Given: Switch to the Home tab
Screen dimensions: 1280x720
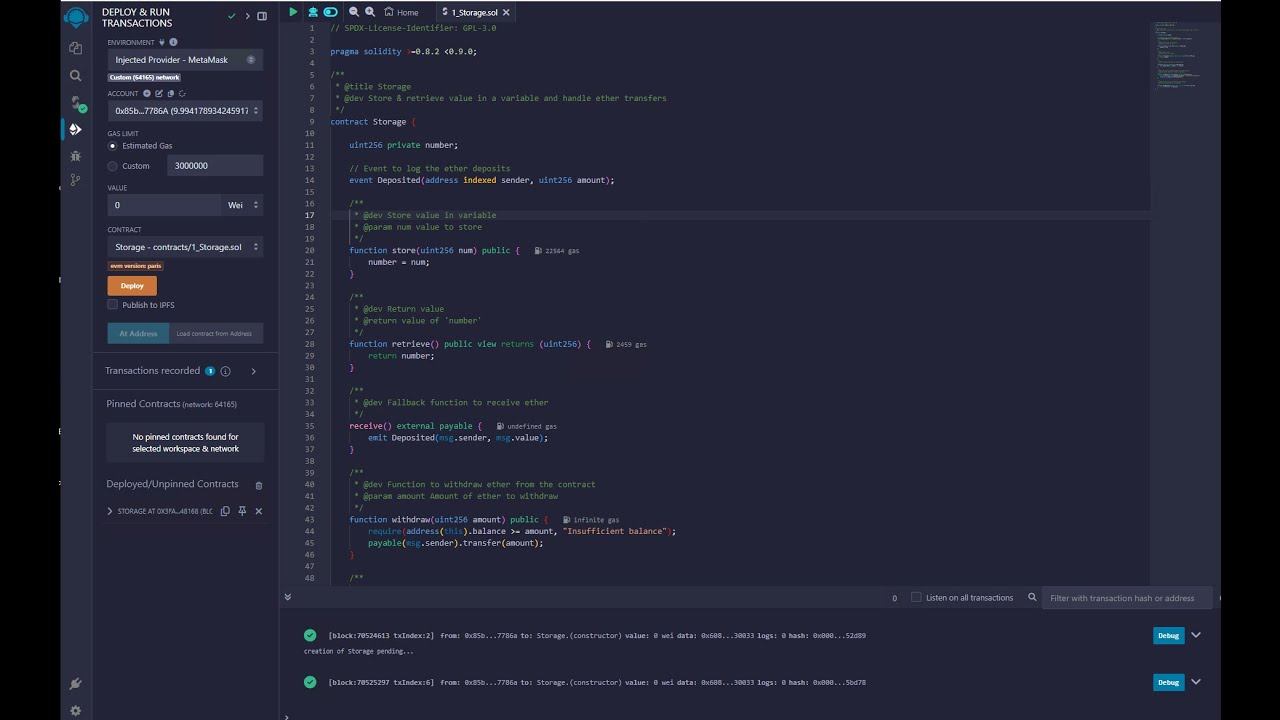Looking at the screenshot, I should [x=402, y=12].
